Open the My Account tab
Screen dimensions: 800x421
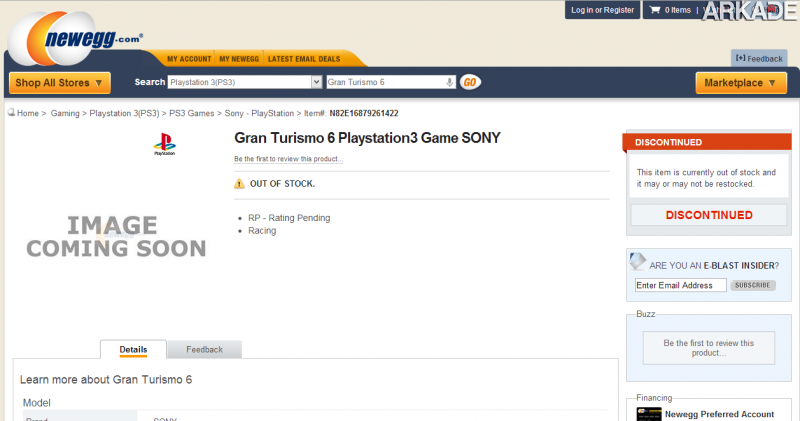189,59
